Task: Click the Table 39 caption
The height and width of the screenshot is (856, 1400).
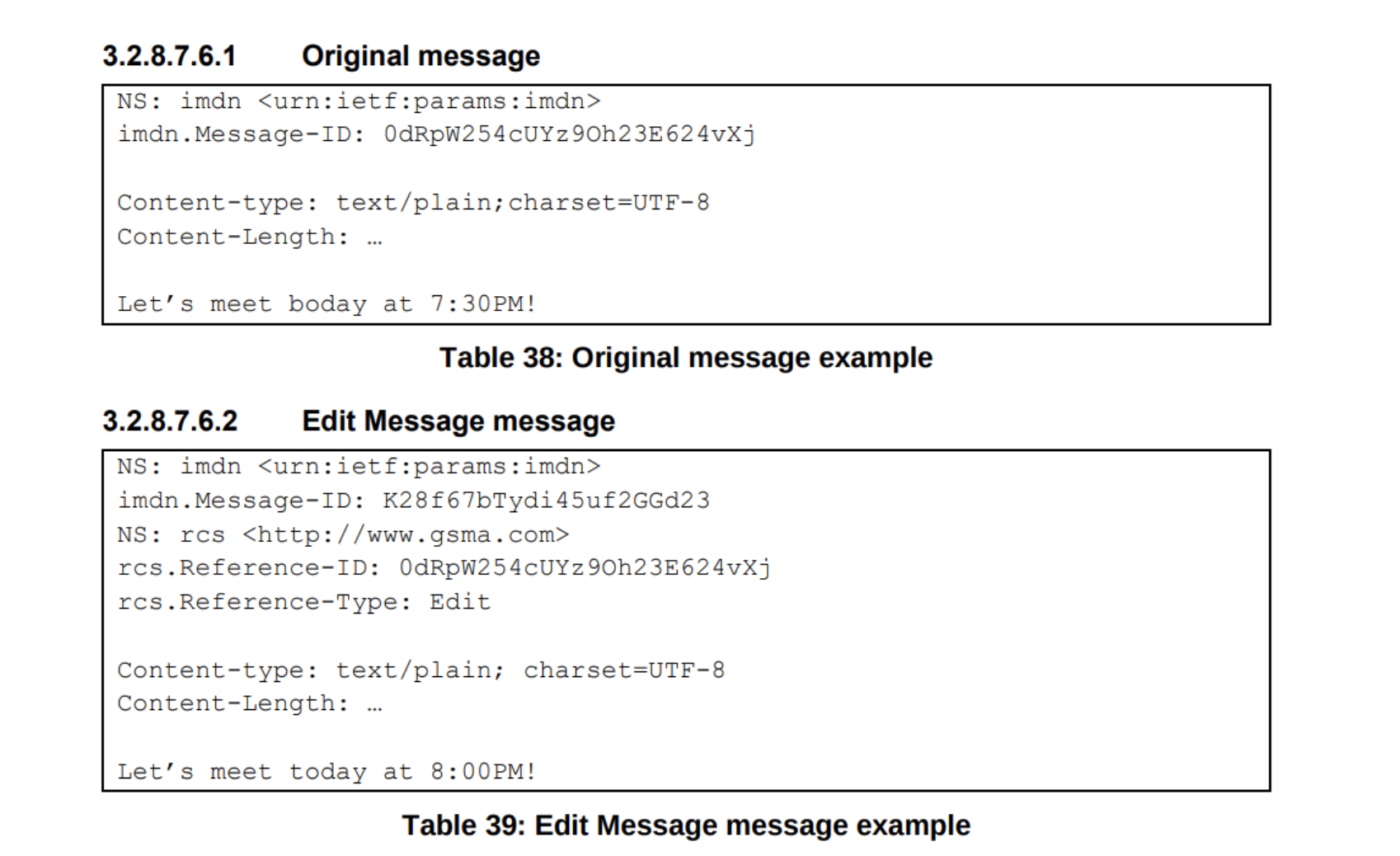Action: [685, 825]
